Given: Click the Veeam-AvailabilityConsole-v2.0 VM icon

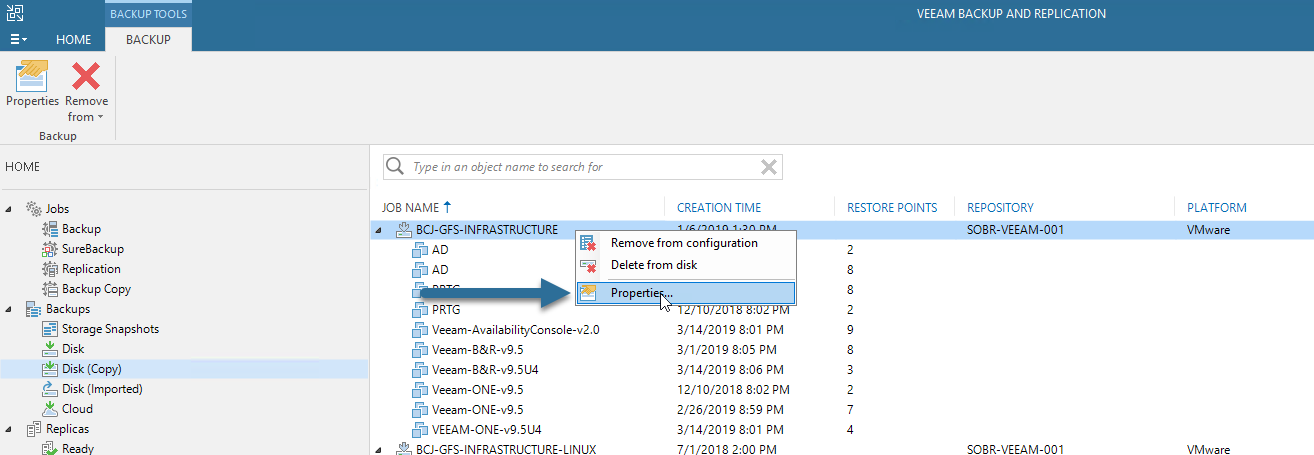Looking at the screenshot, I should [x=420, y=329].
